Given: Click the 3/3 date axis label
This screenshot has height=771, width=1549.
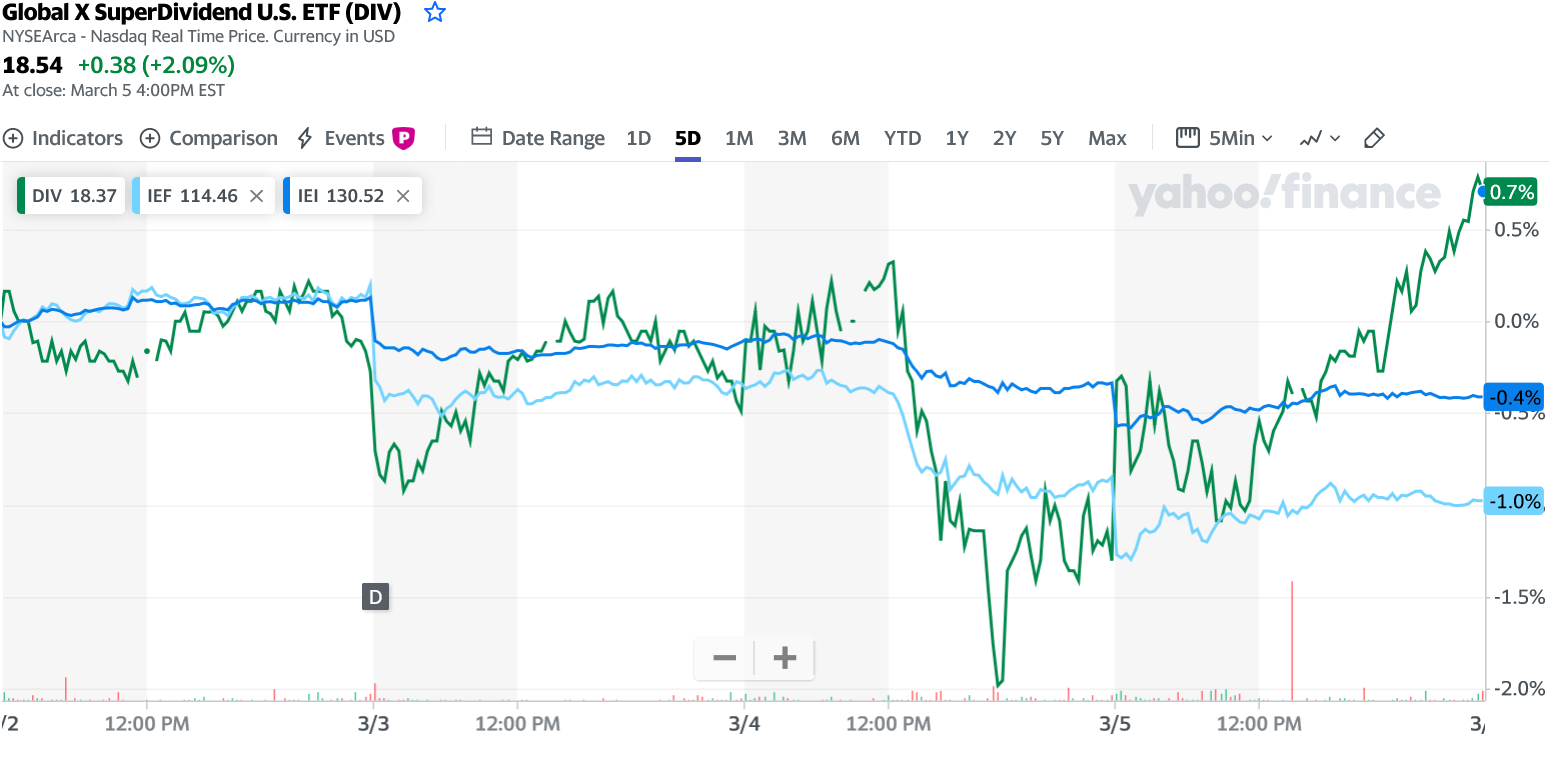Looking at the screenshot, I should tap(373, 723).
